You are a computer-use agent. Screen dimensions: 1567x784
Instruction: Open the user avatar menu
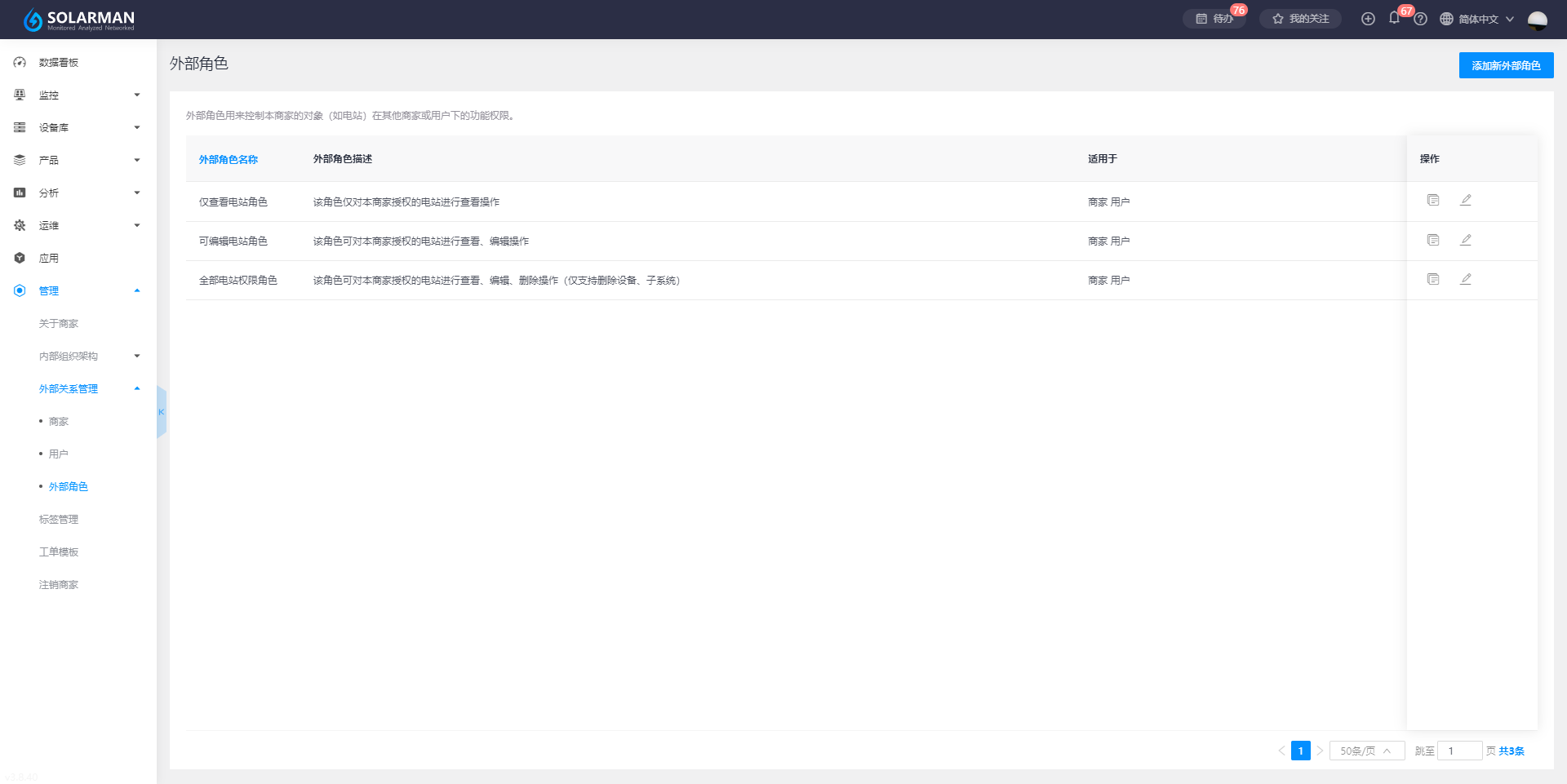[1537, 20]
